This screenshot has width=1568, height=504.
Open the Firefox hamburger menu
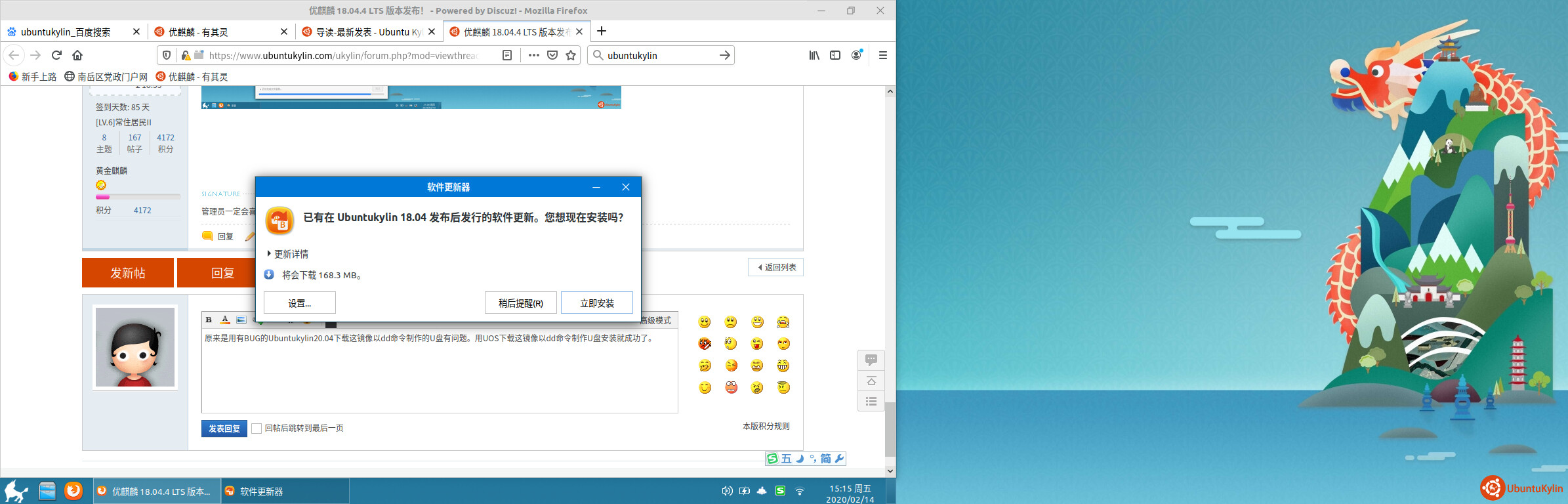click(x=882, y=55)
